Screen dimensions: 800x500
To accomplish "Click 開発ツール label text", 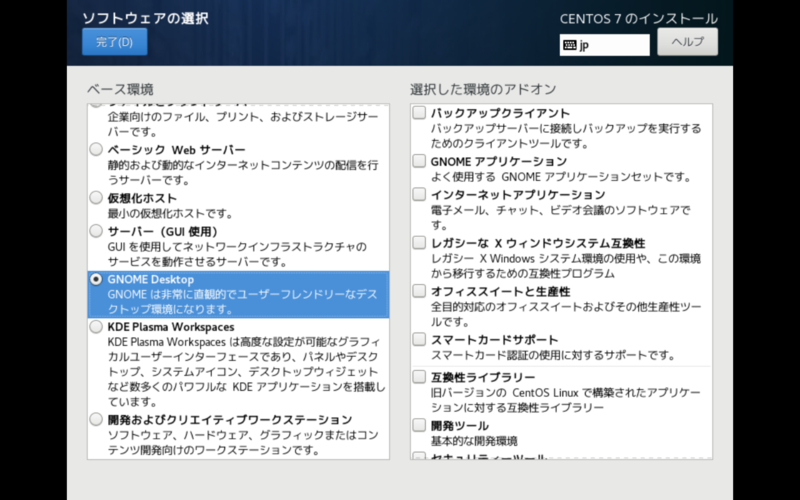I will pos(460,426).
